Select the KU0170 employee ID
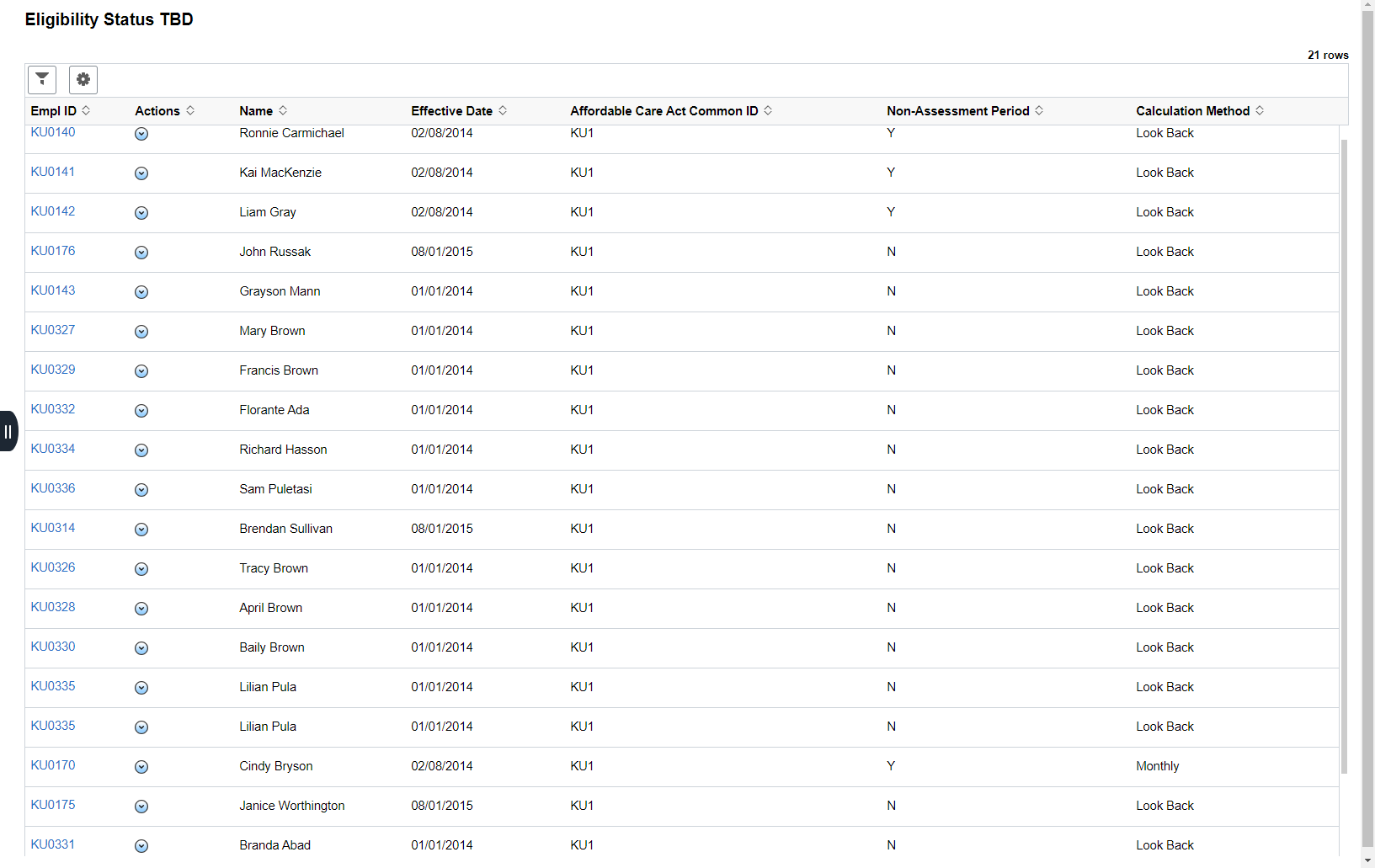 pos(53,765)
